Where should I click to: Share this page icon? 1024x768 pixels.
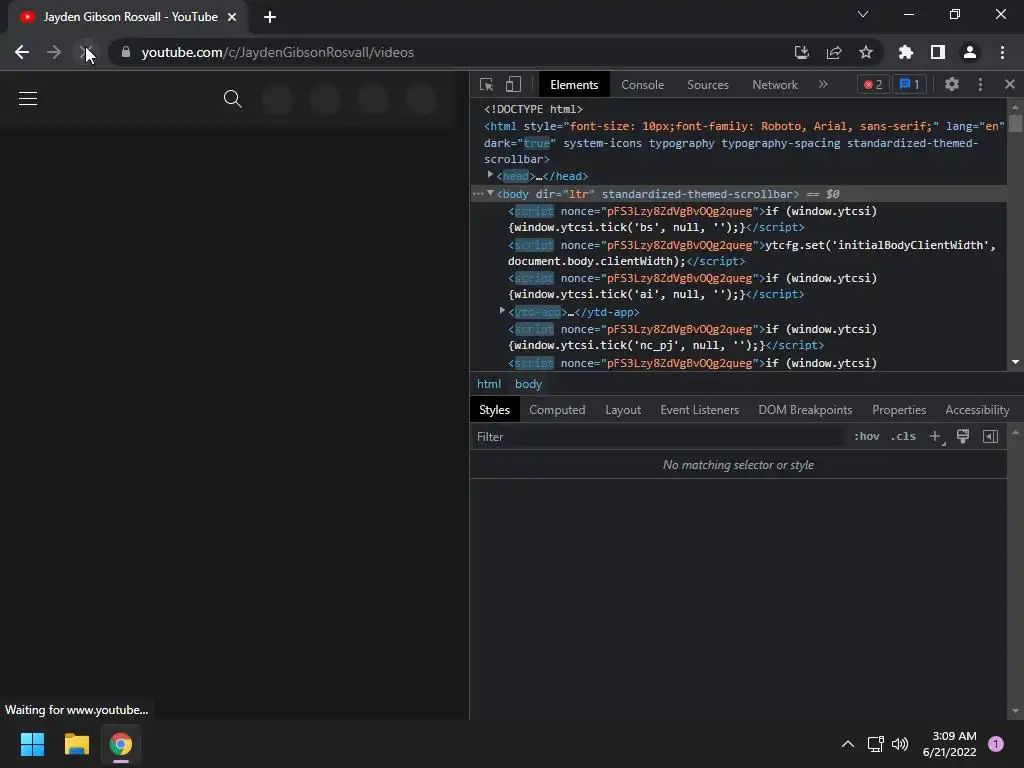tap(834, 52)
